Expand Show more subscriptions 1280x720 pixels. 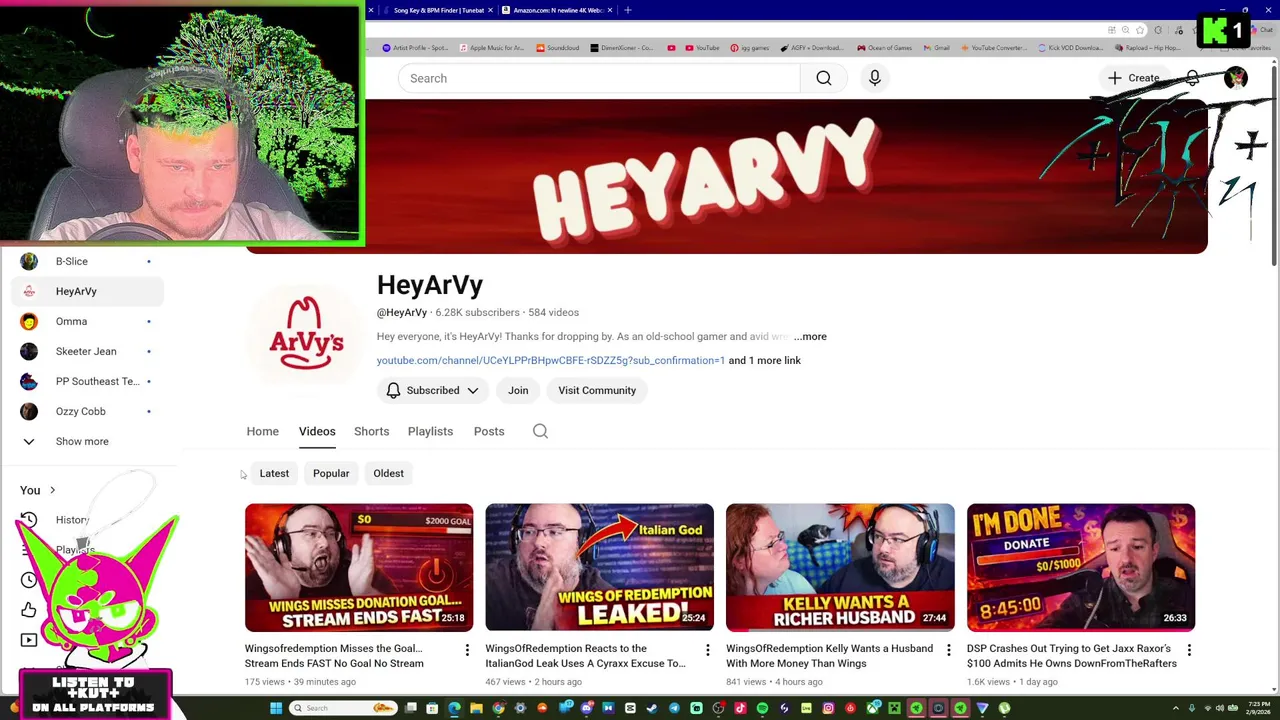tap(82, 441)
